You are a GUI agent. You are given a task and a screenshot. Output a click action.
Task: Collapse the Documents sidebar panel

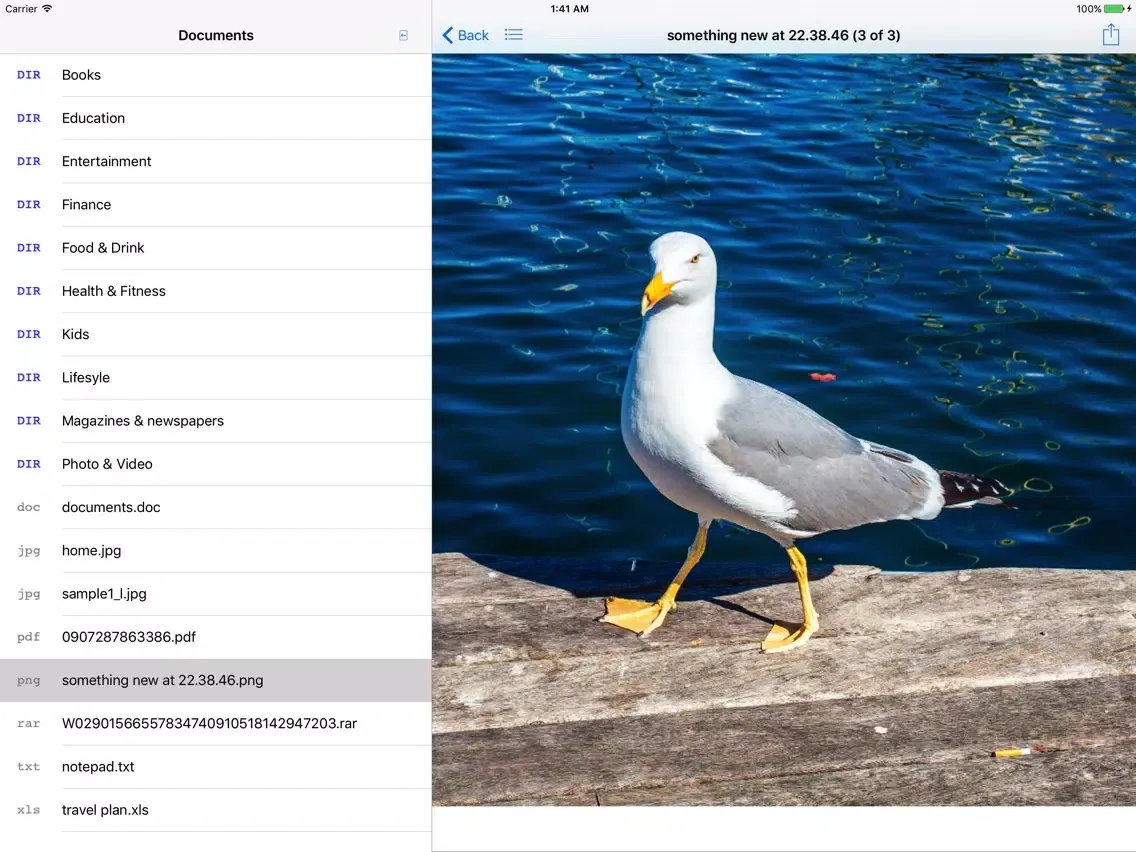(403, 34)
